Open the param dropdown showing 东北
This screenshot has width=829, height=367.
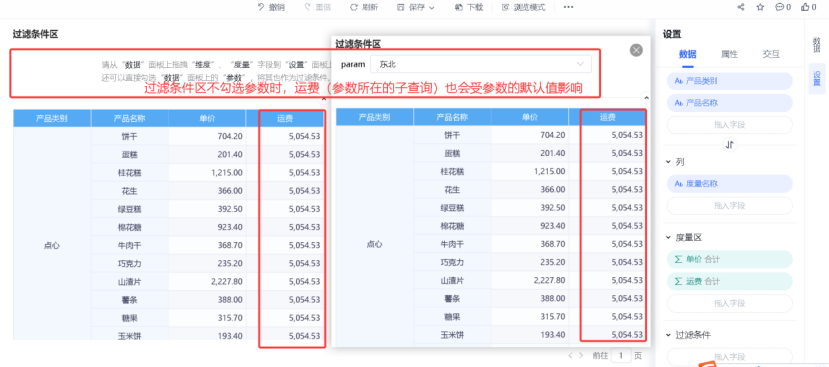tap(481, 64)
